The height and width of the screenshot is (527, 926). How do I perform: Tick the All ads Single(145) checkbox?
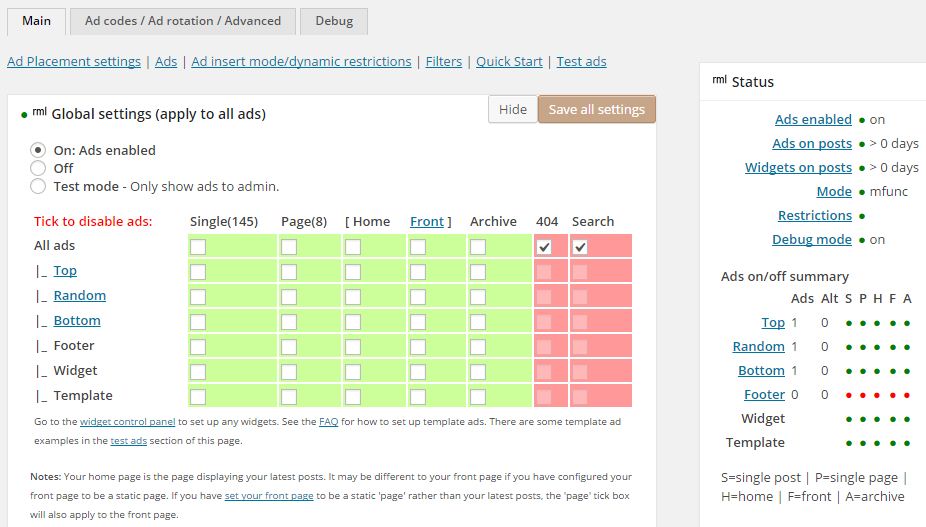click(198, 246)
